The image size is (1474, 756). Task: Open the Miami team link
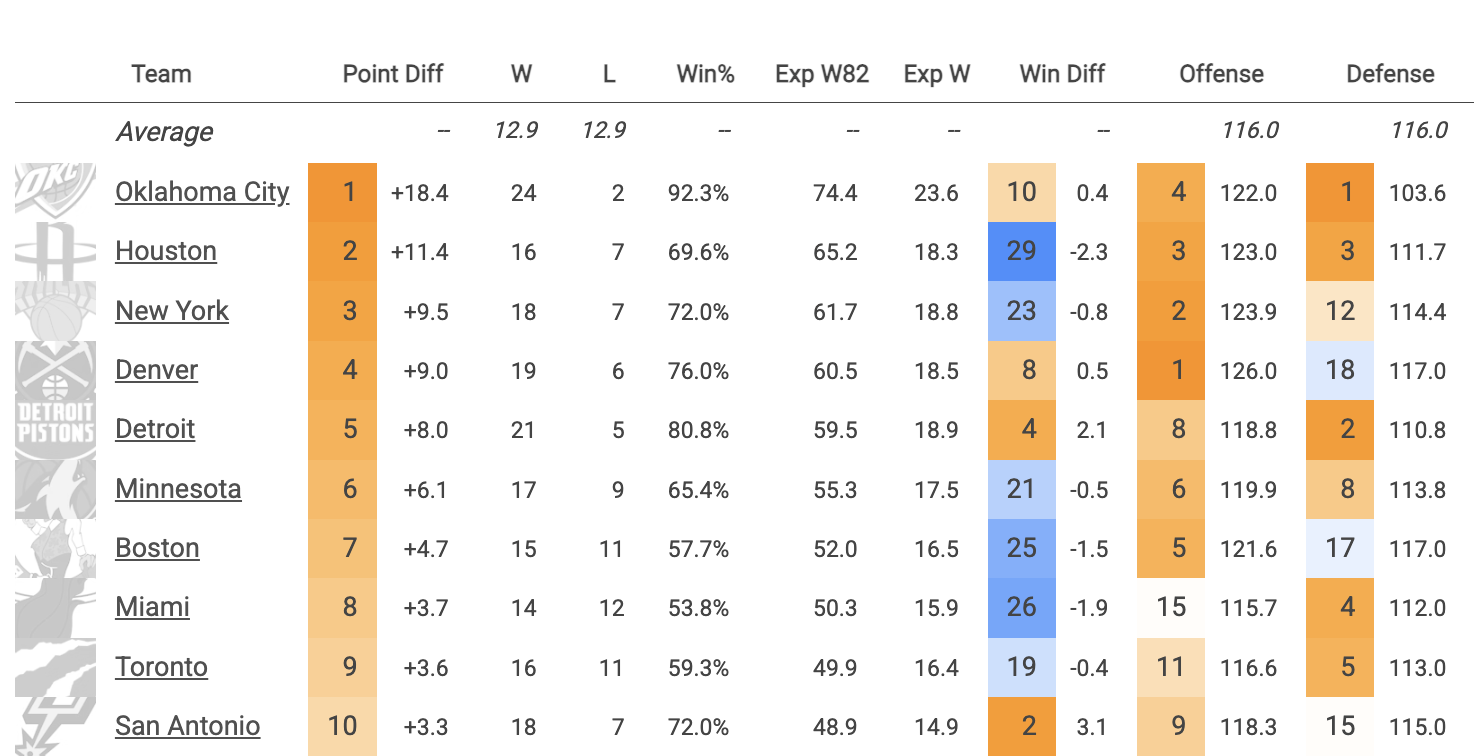(152, 607)
